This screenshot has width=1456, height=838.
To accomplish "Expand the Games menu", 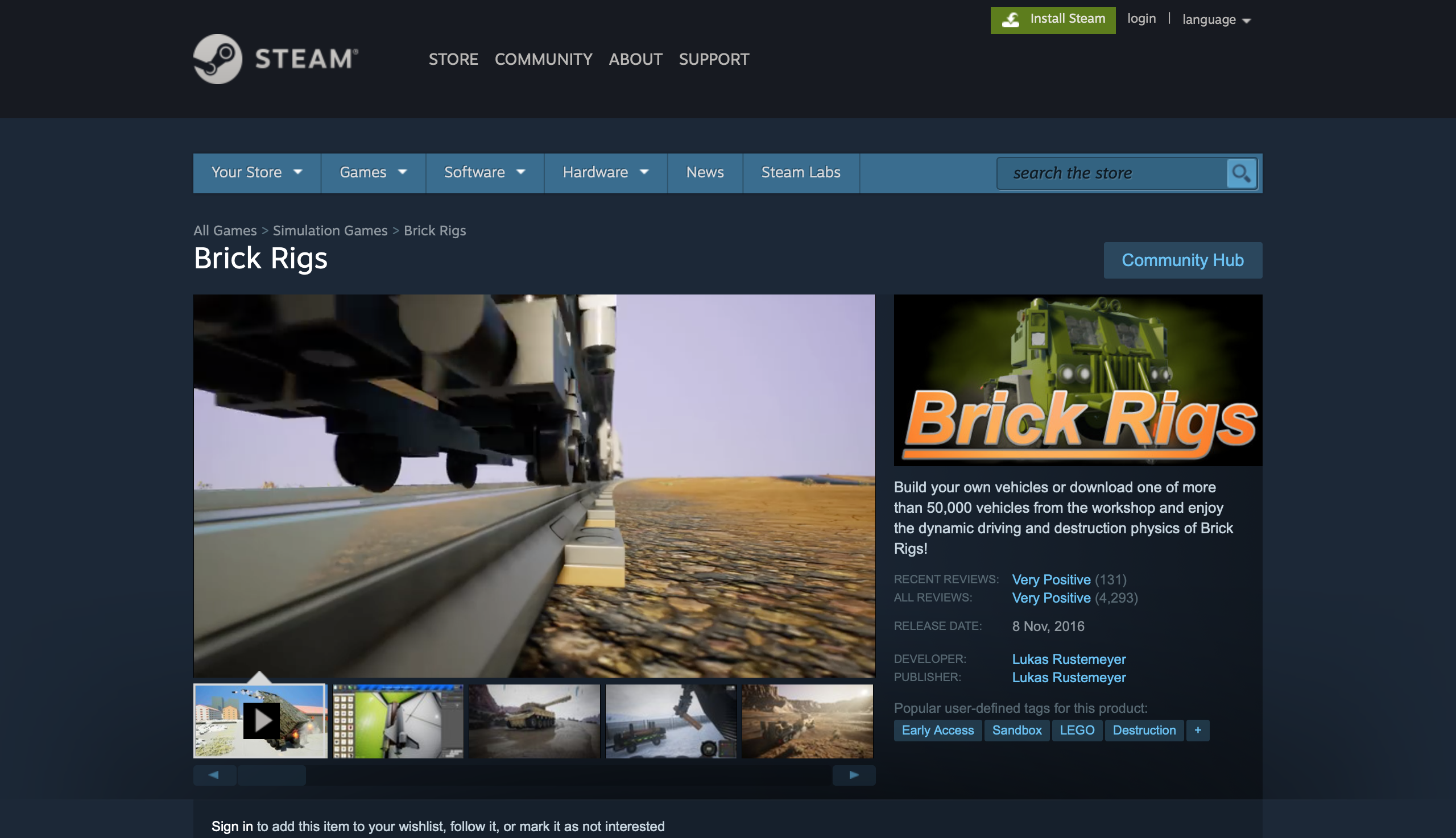I will (373, 173).
